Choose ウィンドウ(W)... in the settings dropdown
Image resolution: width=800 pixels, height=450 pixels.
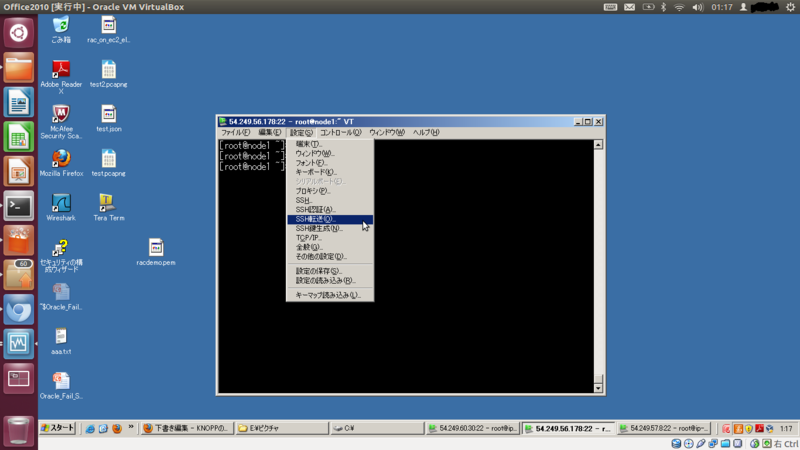click(x=330, y=154)
